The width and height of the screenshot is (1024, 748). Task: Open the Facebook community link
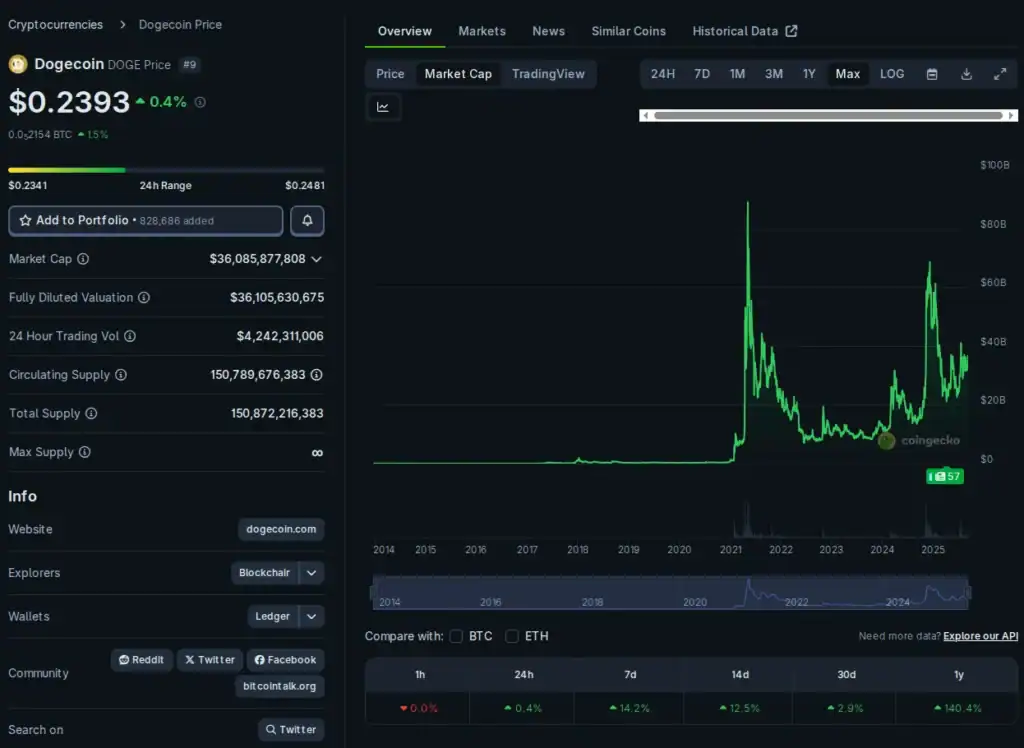click(285, 660)
